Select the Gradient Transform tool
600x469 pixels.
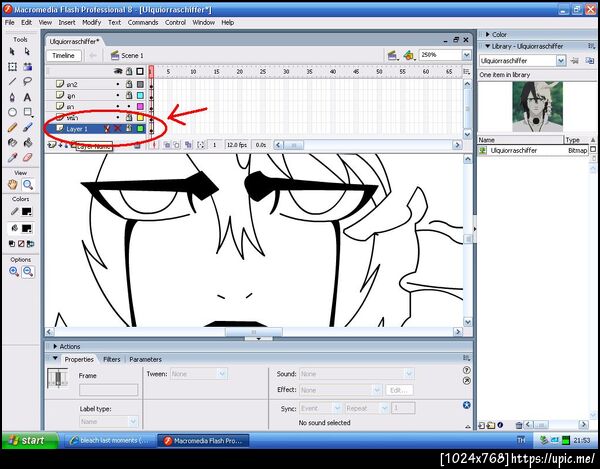[x=27, y=67]
